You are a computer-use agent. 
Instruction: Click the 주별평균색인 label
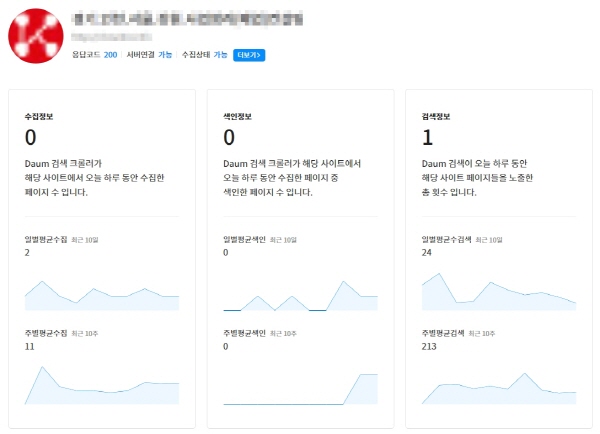[x=244, y=333]
